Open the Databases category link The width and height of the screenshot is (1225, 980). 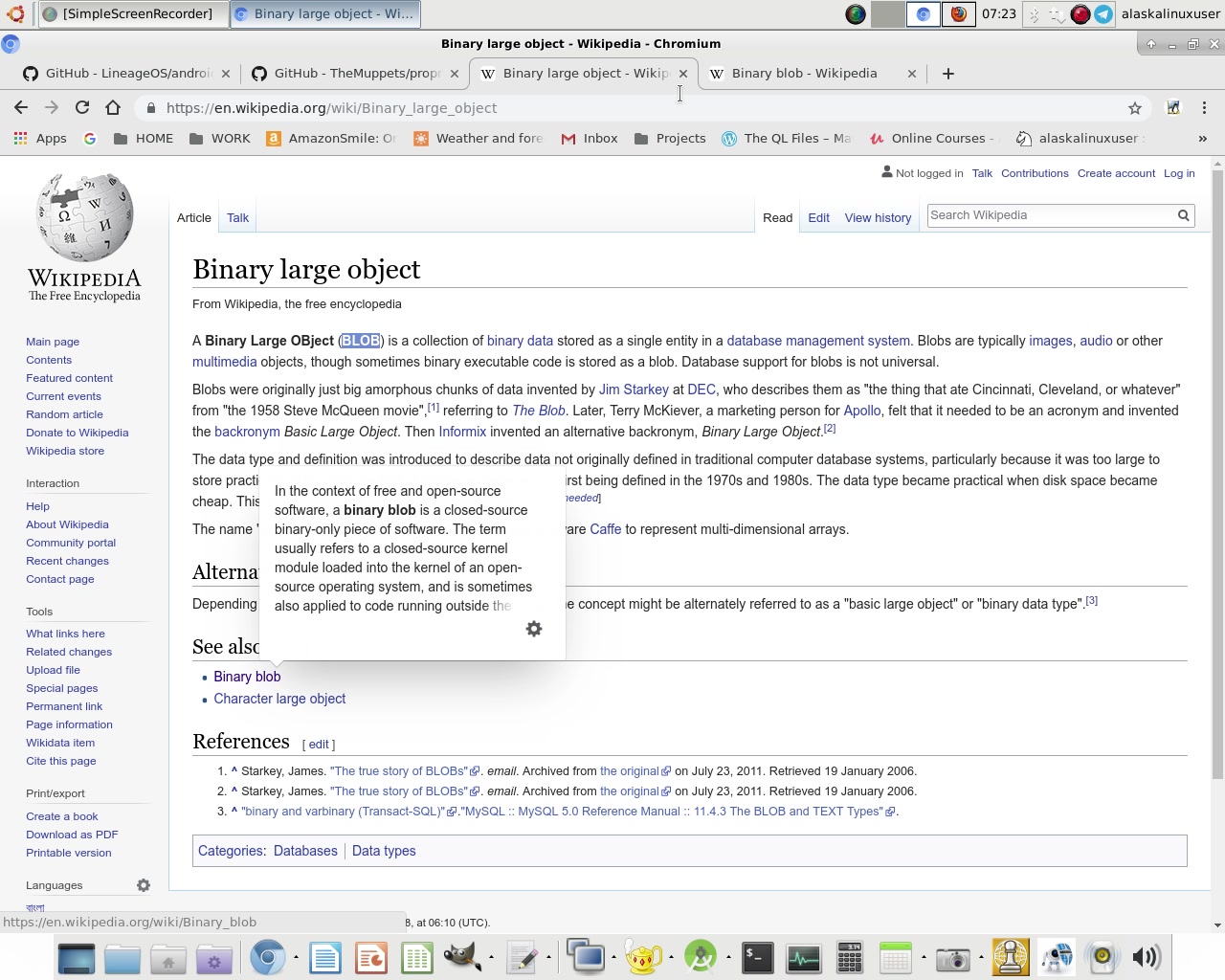point(305,851)
